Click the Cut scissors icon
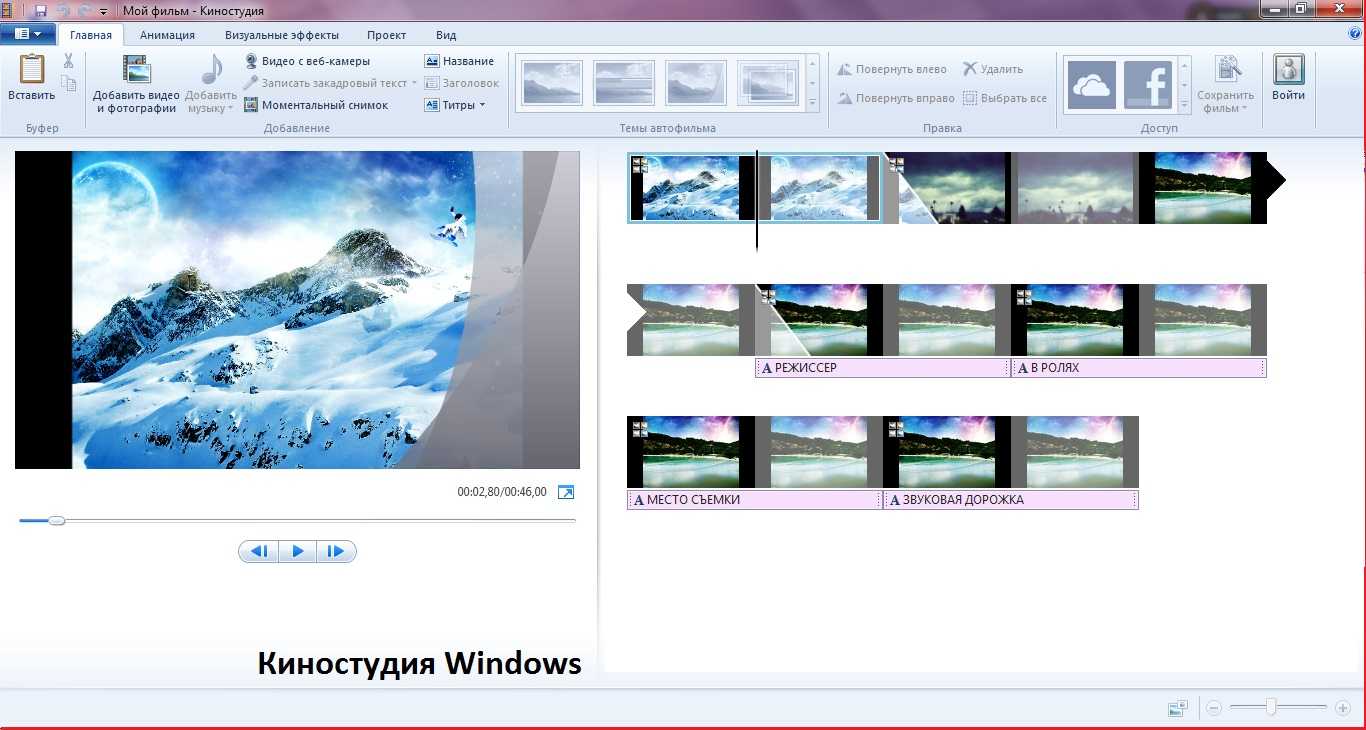Image resolution: width=1366 pixels, height=730 pixels. (x=68, y=61)
